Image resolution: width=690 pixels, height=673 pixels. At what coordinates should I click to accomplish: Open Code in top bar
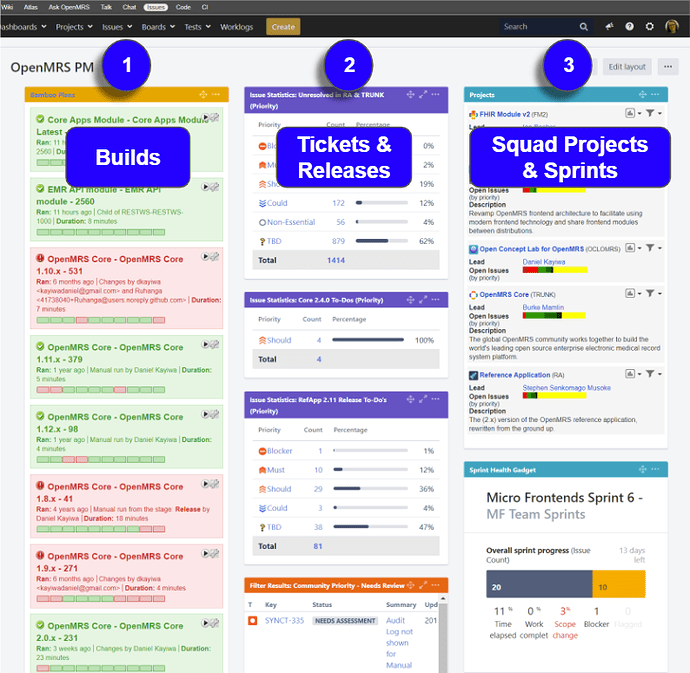point(183,7)
